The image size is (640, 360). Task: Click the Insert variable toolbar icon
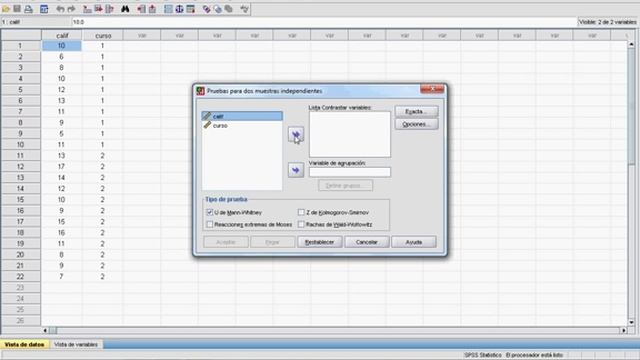point(152,9)
